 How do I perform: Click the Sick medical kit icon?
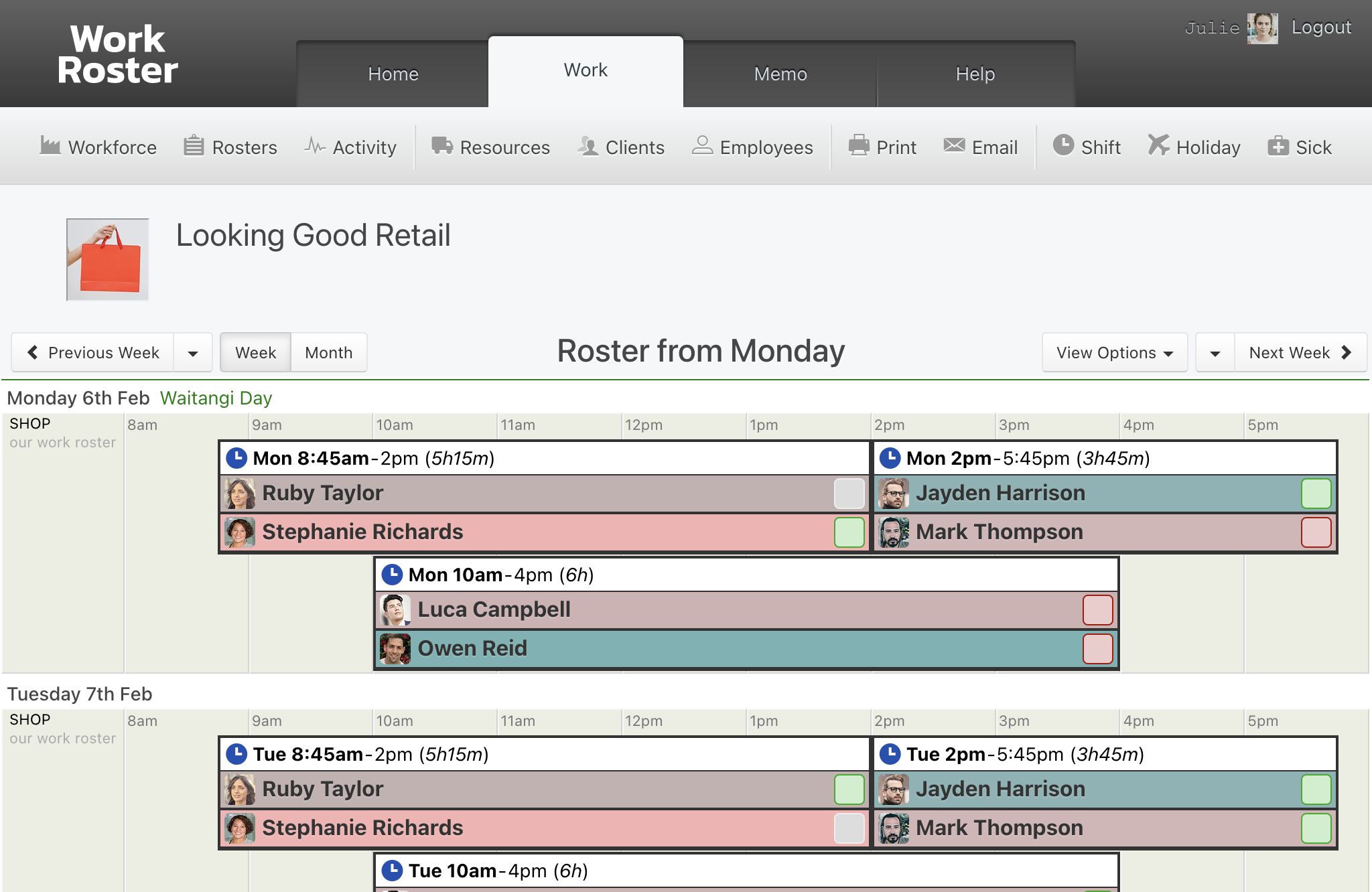point(1278,145)
